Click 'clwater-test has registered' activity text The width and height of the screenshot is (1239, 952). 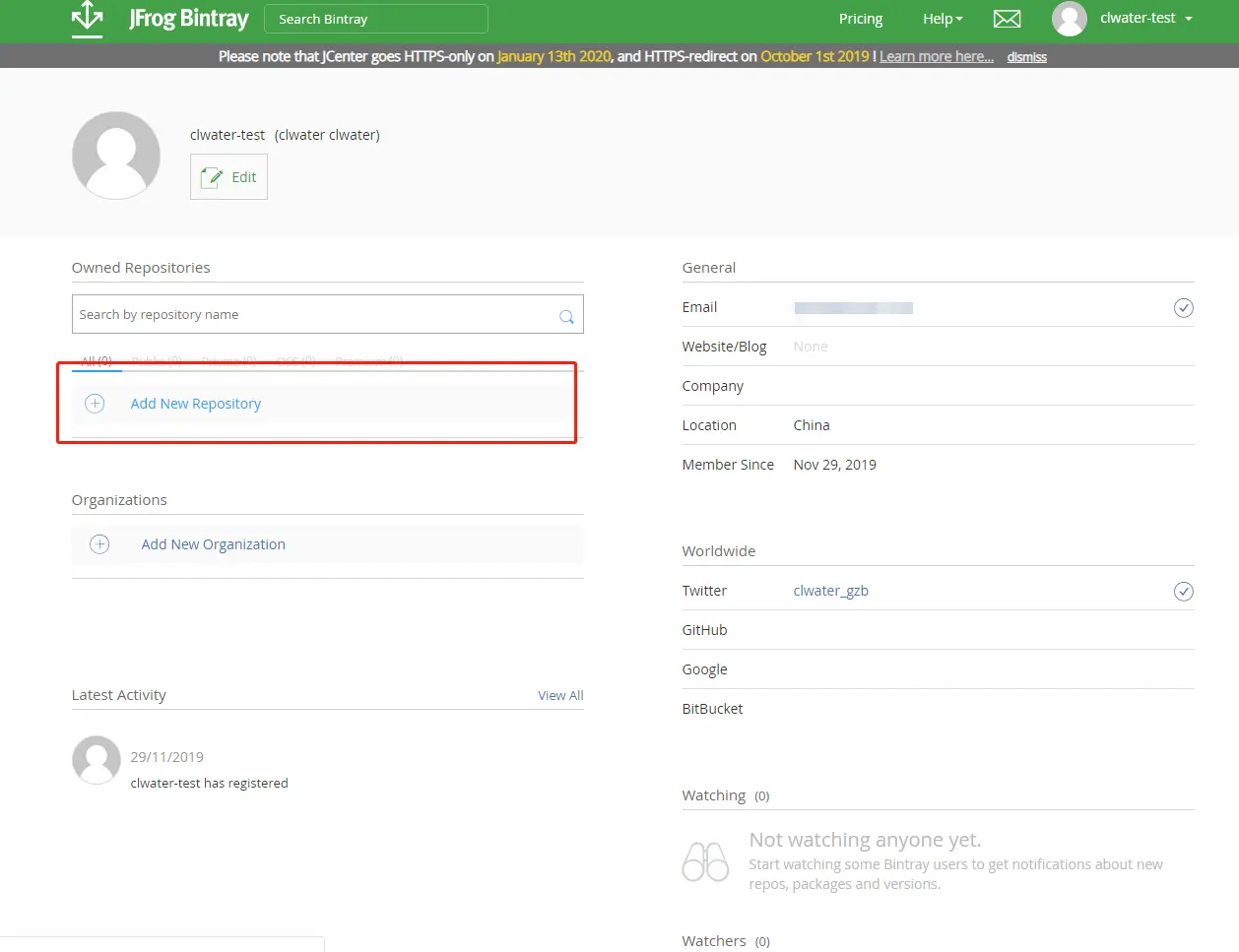click(x=210, y=783)
